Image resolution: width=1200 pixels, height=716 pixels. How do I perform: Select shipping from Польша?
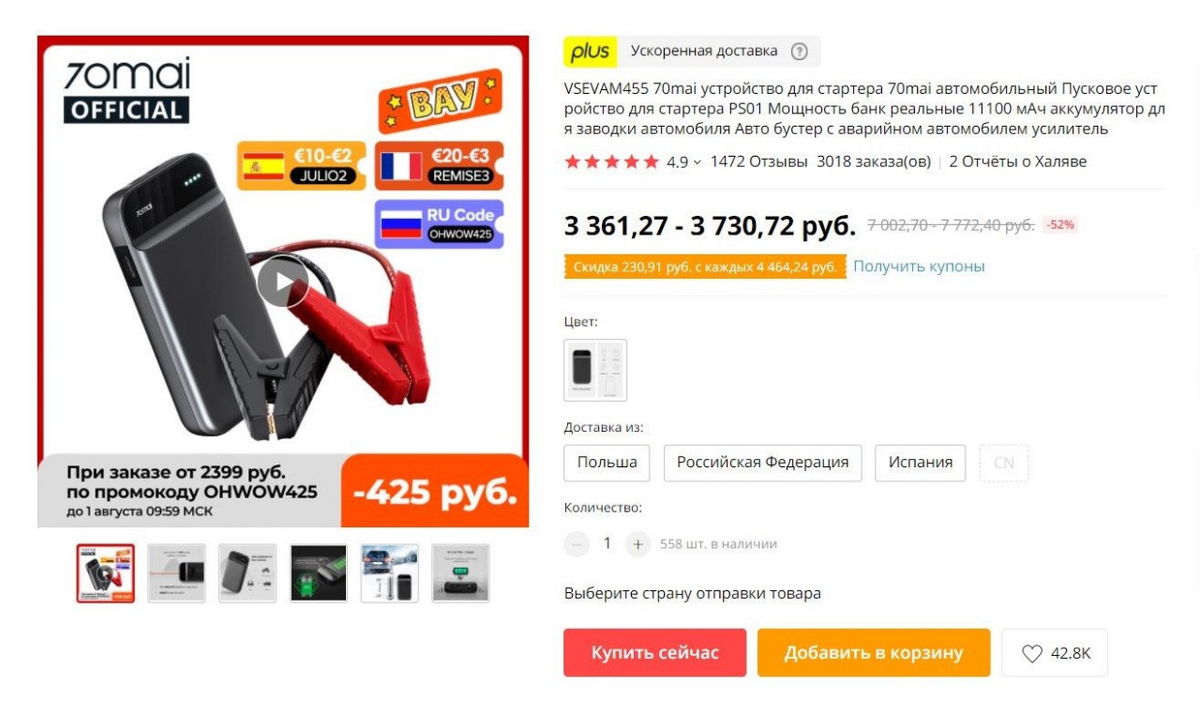(x=607, y=463)
